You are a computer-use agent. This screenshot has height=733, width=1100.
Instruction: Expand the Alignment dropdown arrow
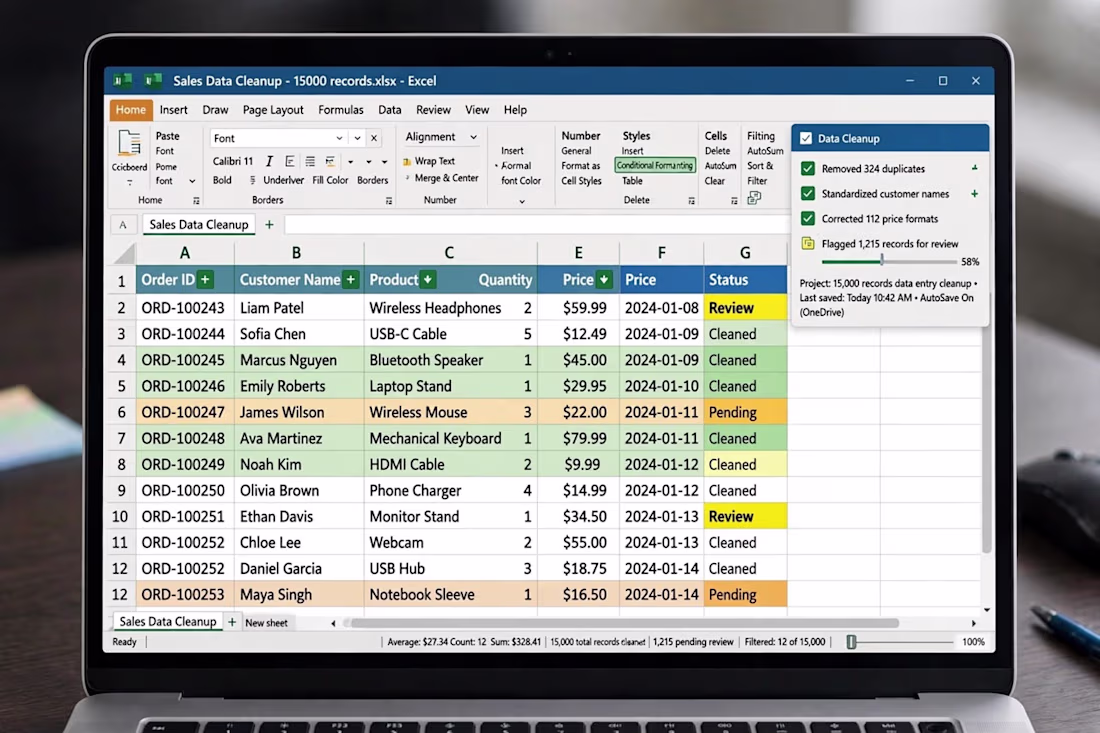[474, 137]
